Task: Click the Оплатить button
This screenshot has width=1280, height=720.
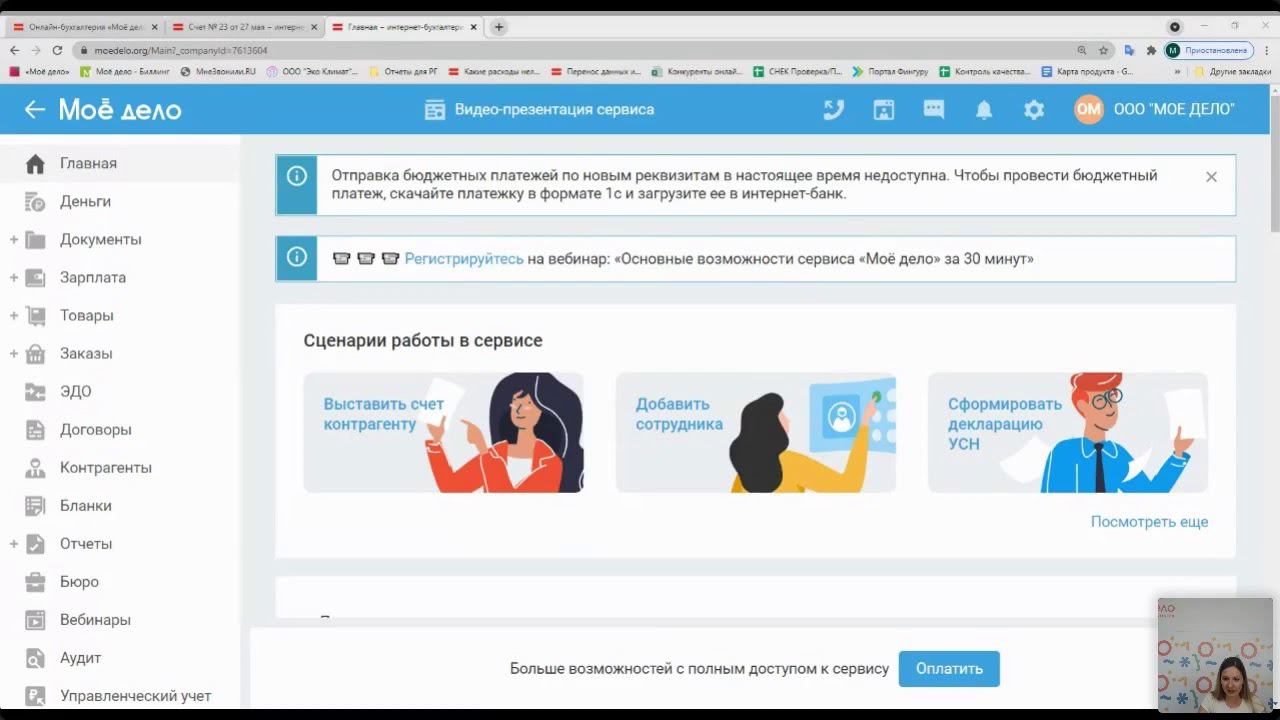Action: pos(949,669)
